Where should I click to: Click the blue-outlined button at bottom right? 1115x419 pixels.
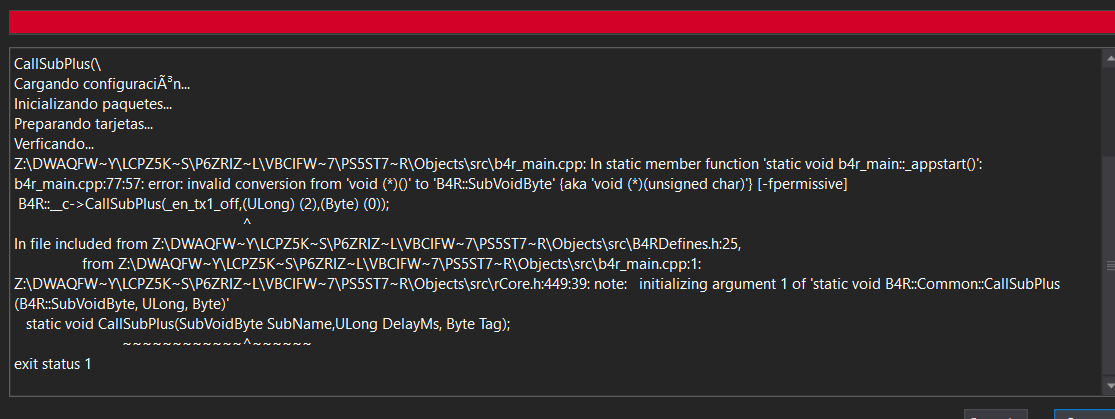[1085, 414]
